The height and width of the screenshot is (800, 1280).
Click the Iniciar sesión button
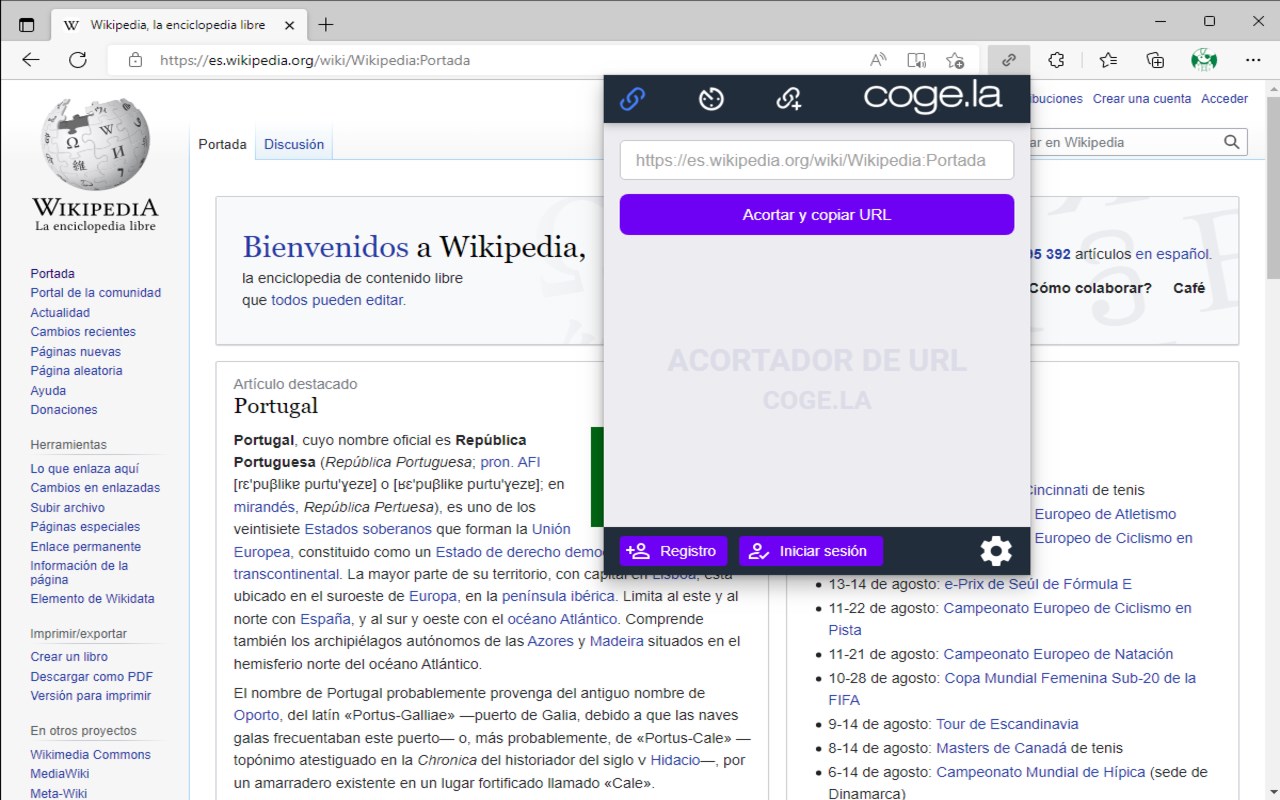click(811, 551)
